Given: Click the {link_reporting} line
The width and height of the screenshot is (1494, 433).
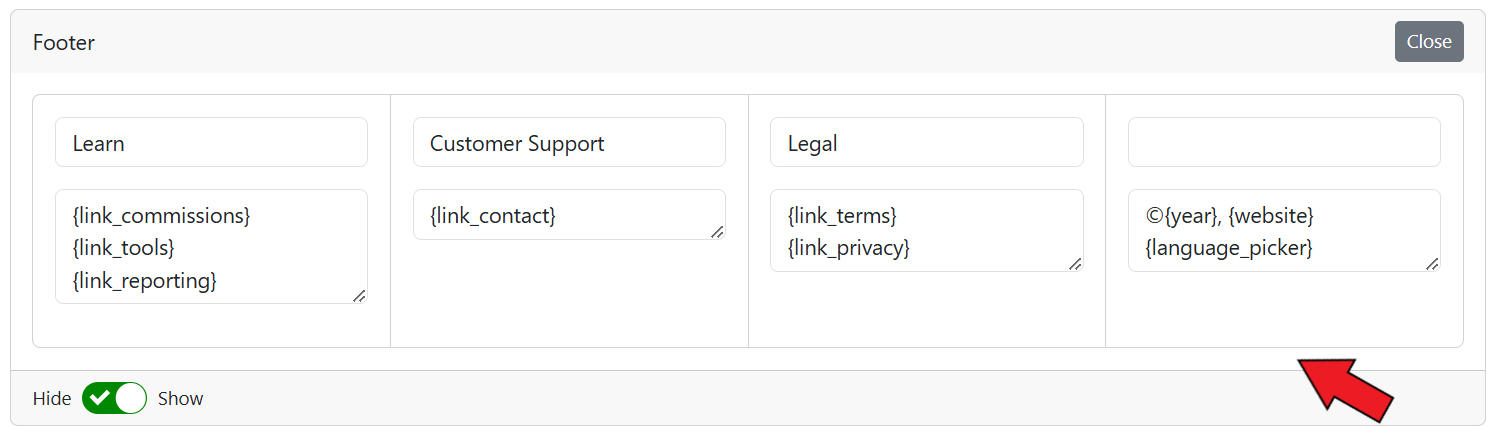Looking at the screenshot, I should coord(145,280).
